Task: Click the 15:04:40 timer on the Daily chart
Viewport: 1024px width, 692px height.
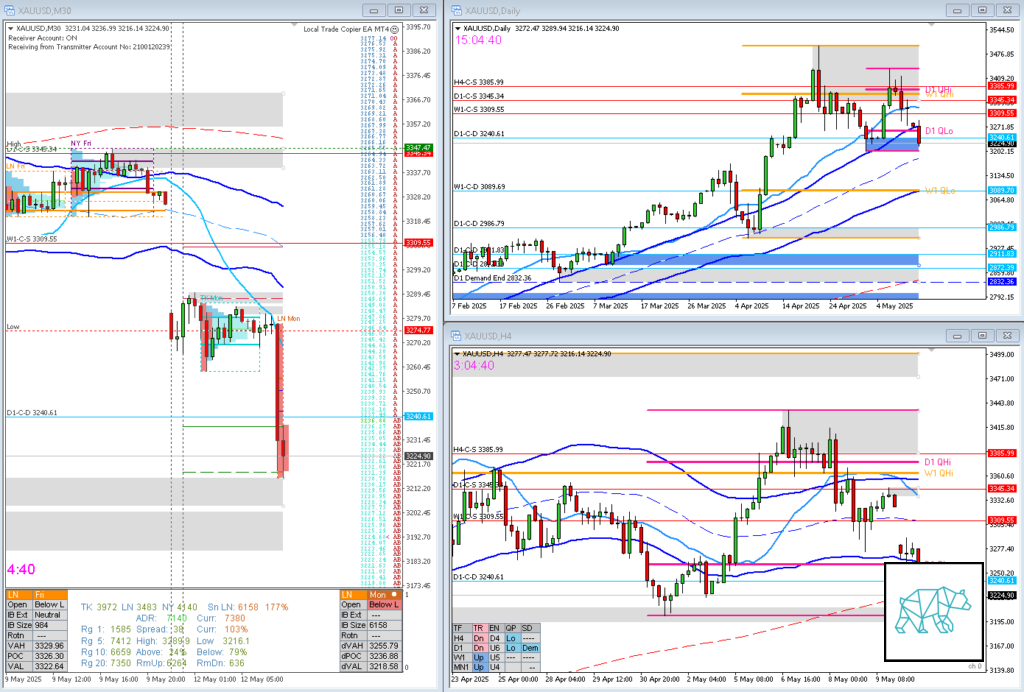Action: [478, 40]
